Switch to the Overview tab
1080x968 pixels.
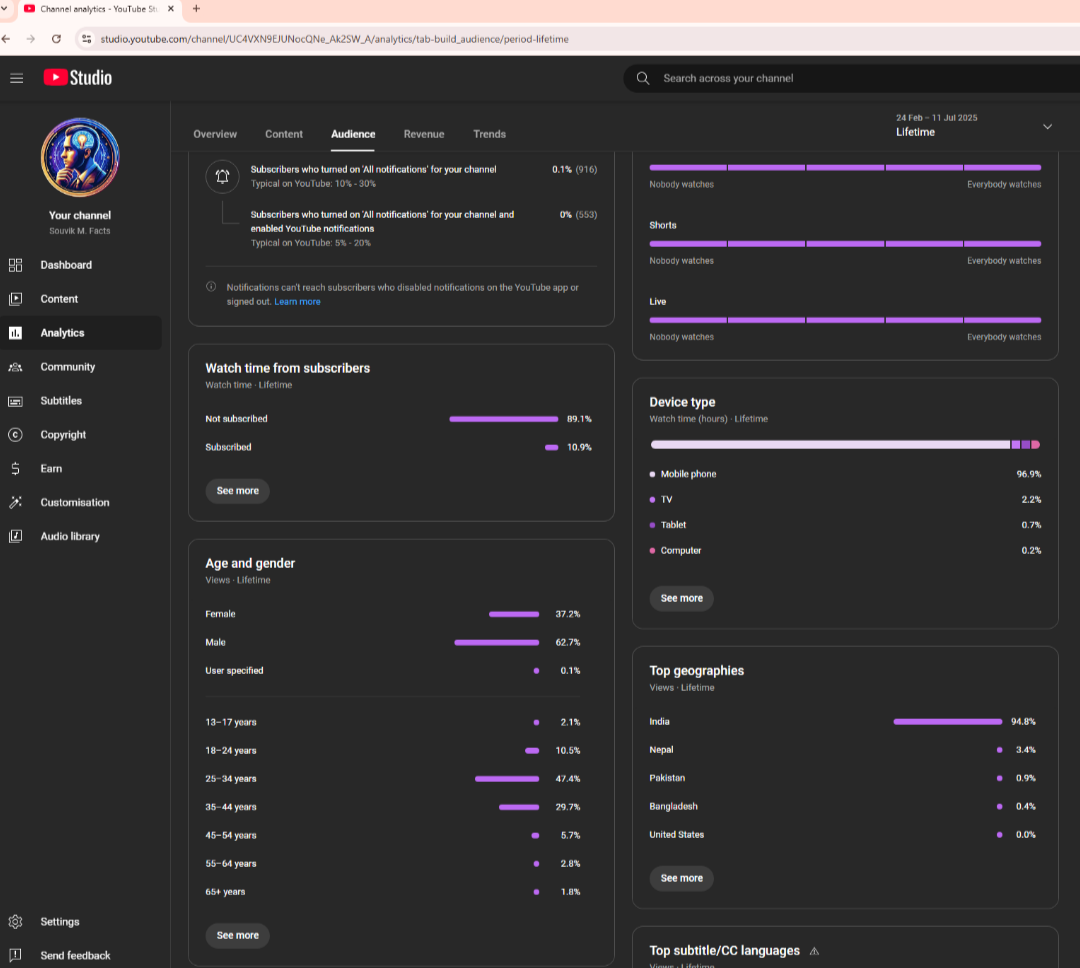215,134
